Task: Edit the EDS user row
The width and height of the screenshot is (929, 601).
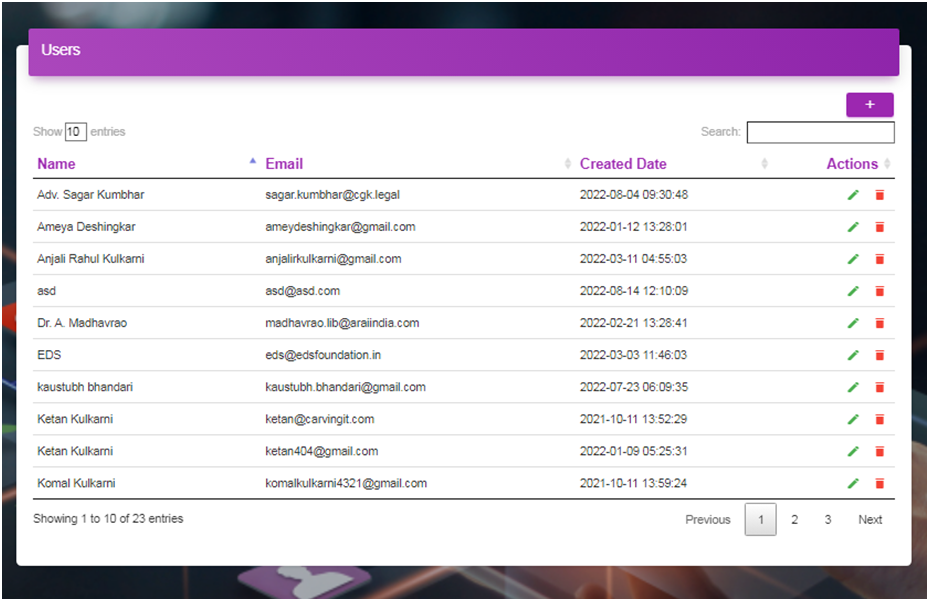Action: 853,355
